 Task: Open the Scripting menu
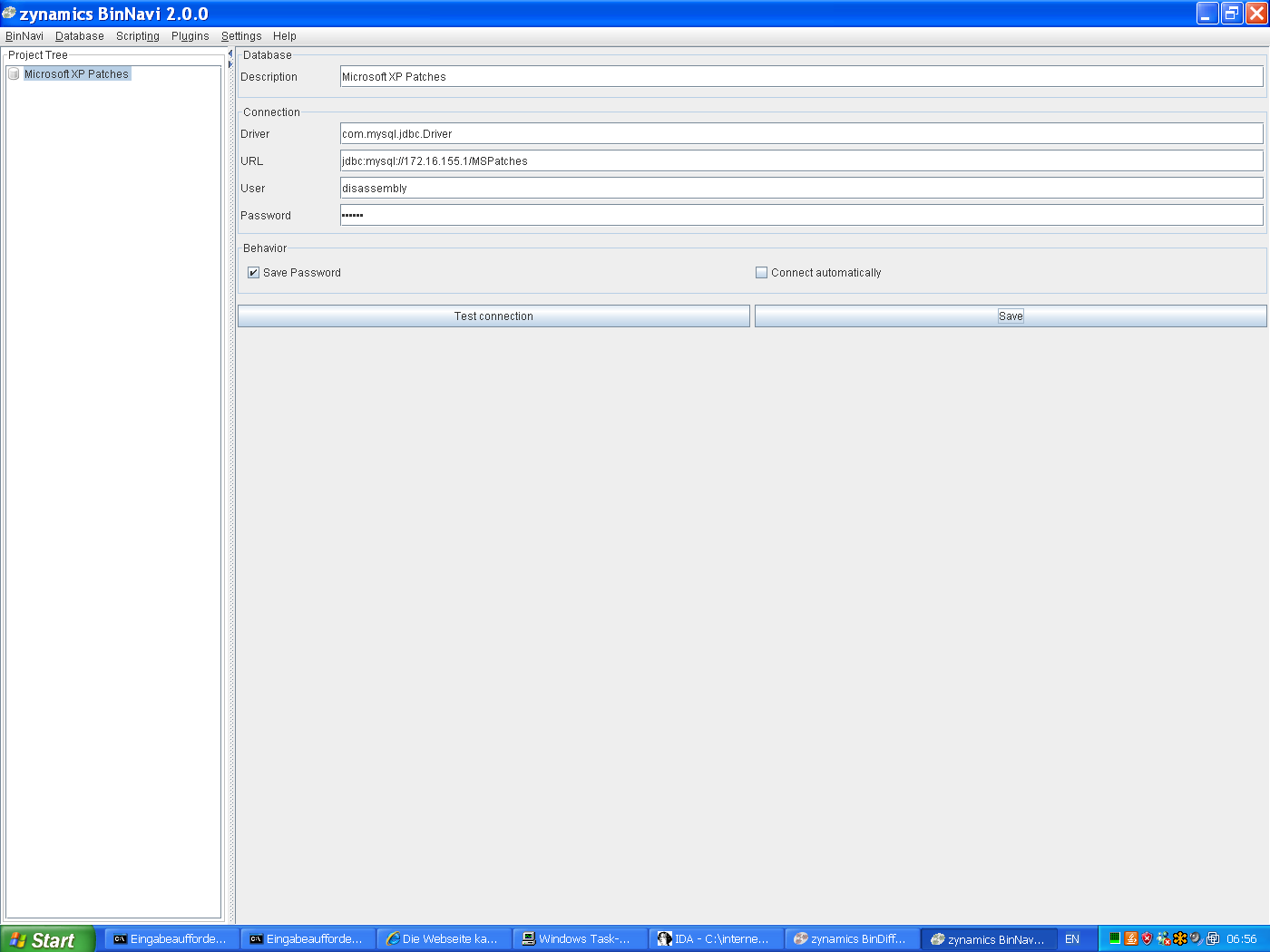[138, 36]
